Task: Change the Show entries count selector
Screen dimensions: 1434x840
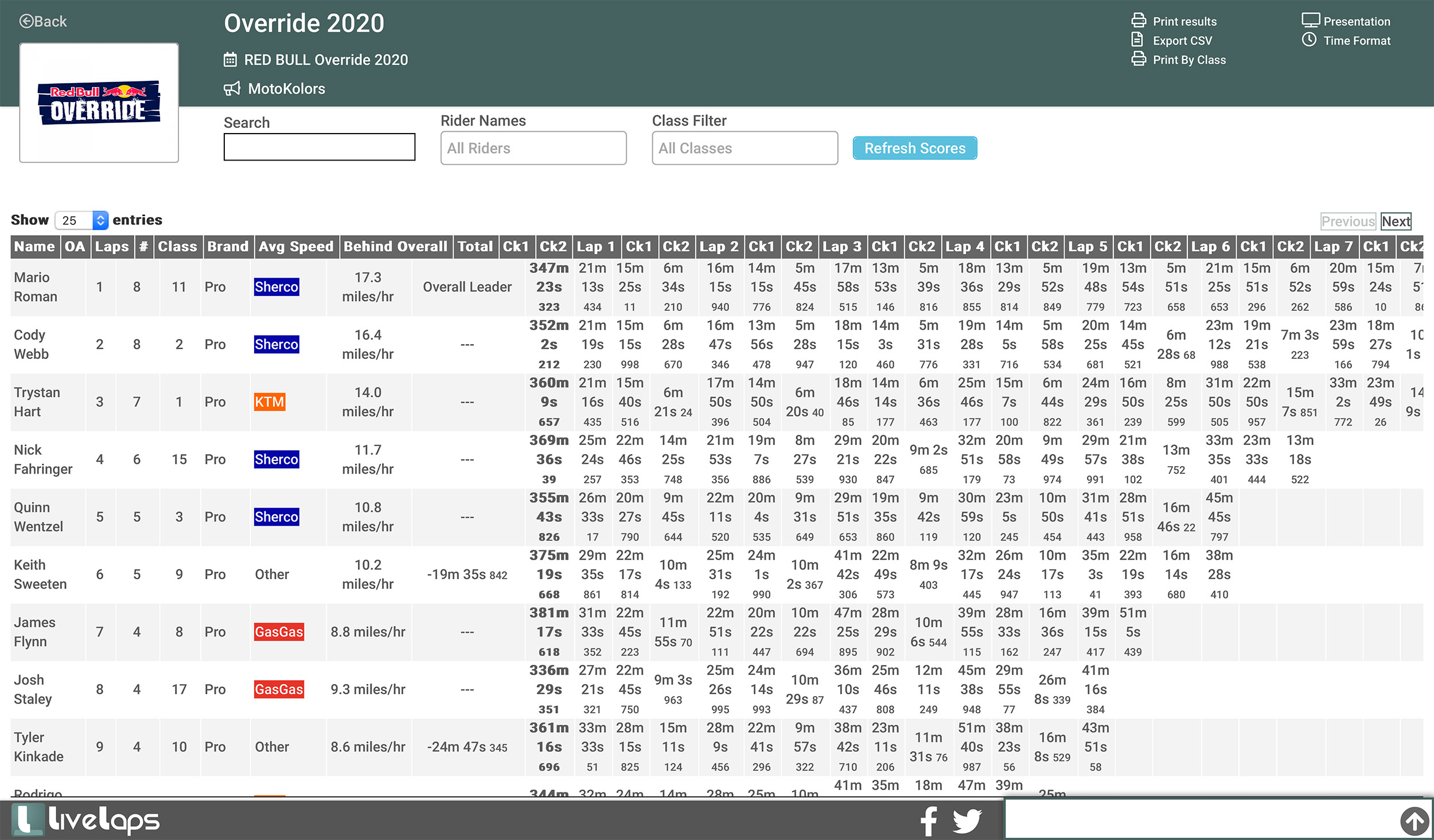Action: tap(81, 220)
